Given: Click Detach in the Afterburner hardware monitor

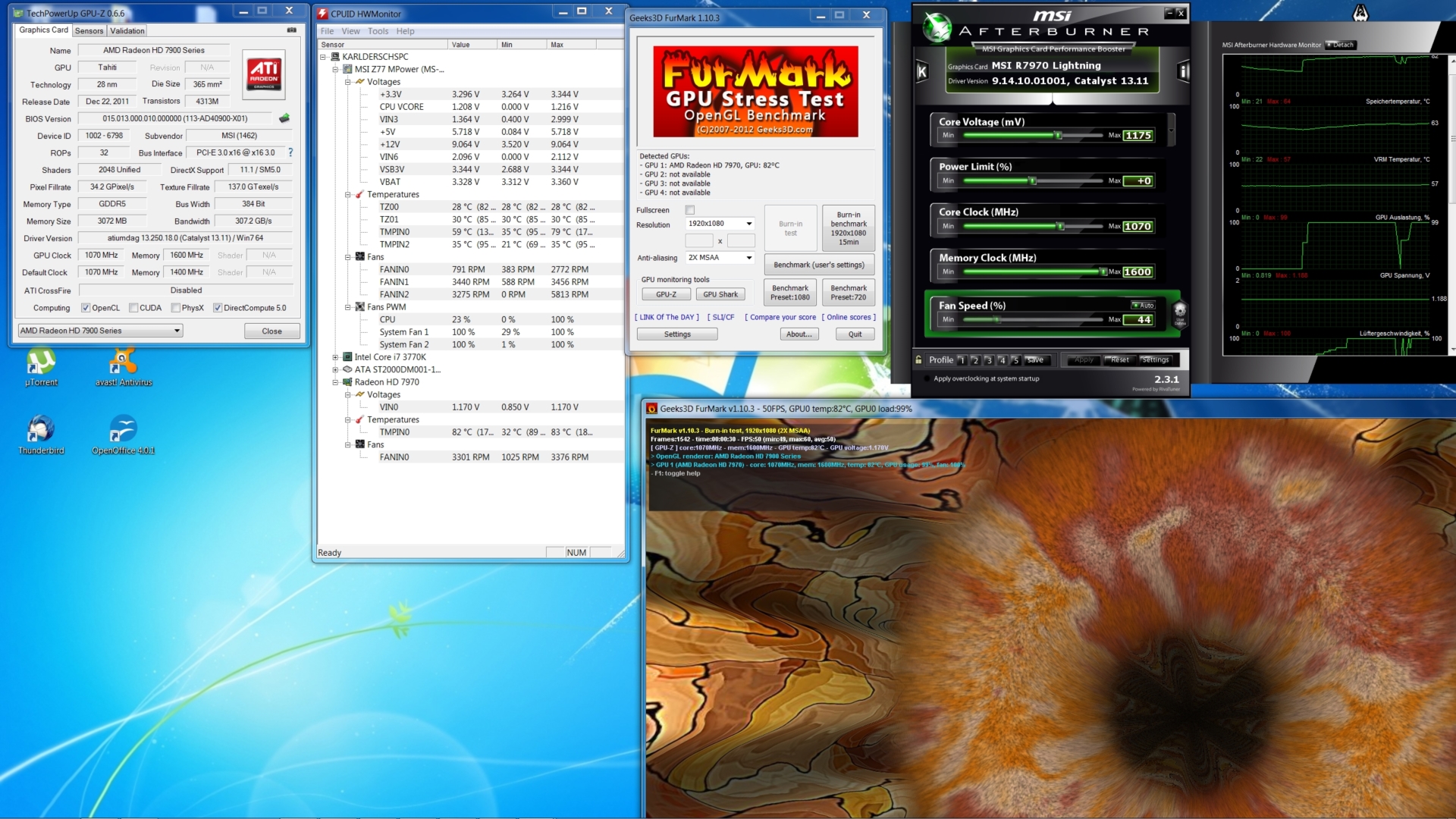Looking at the screenshot, I should [1341, 45].
